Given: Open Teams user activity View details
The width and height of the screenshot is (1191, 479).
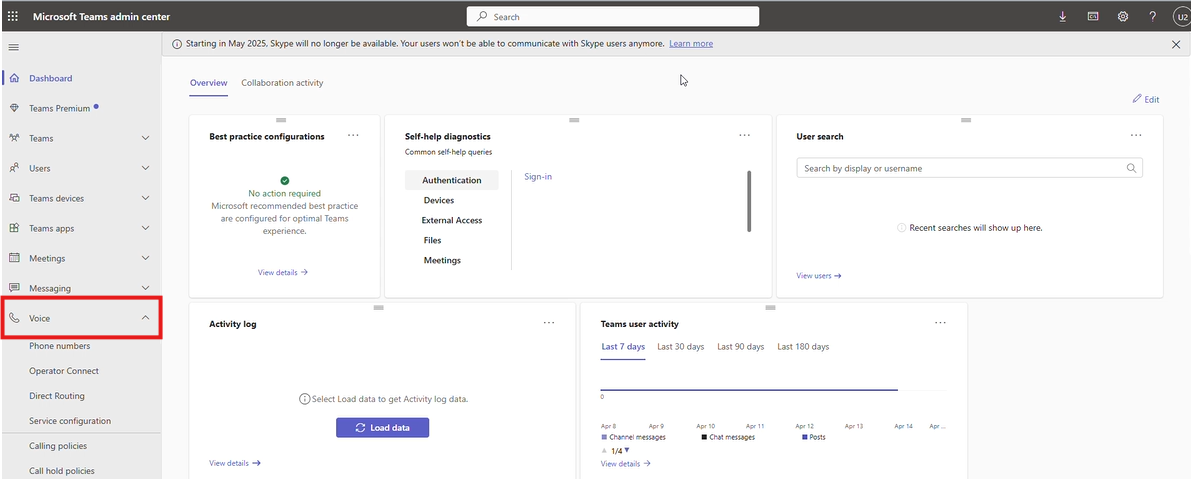Looking at the screenshot, I should pos(625,463).
